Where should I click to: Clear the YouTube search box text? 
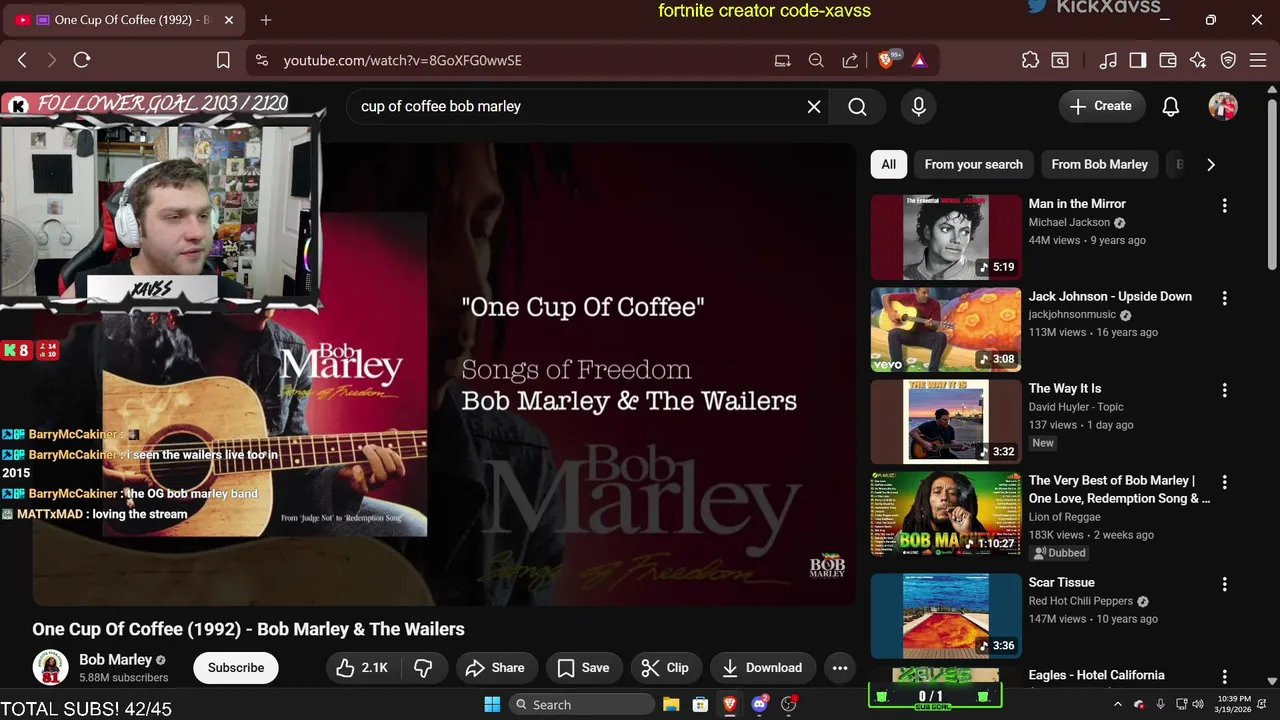tap(814, 106)
